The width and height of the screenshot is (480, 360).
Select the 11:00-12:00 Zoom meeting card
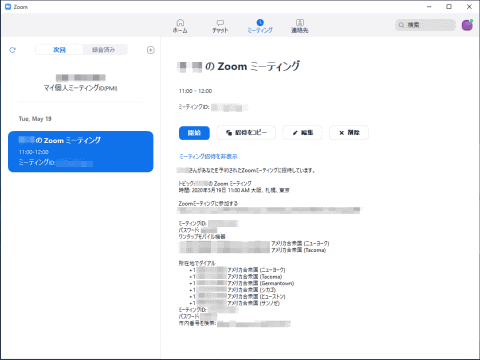[81, 152]
